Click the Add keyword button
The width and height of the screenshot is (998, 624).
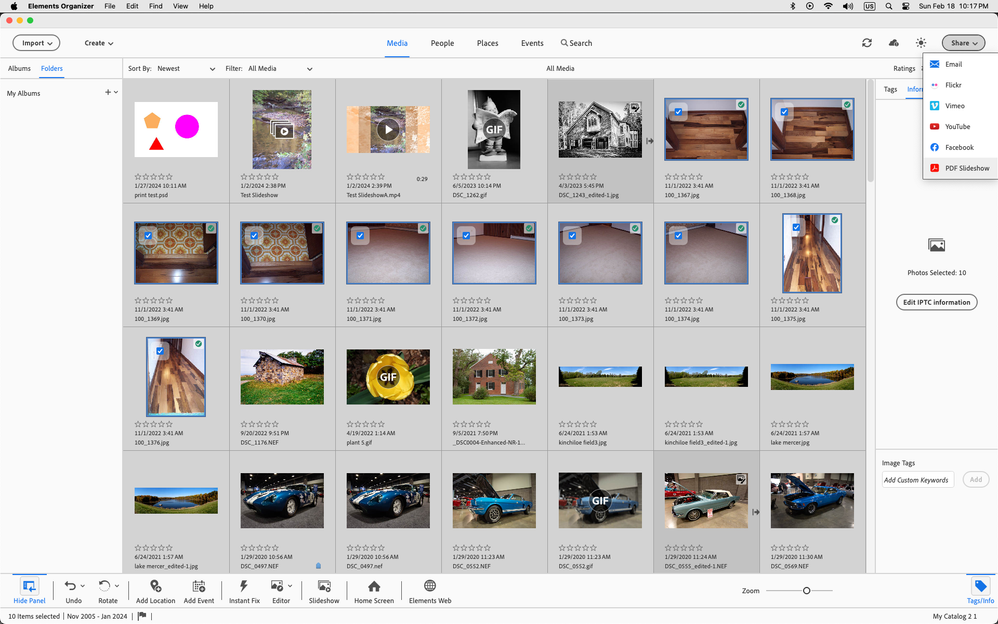(976, 479)
